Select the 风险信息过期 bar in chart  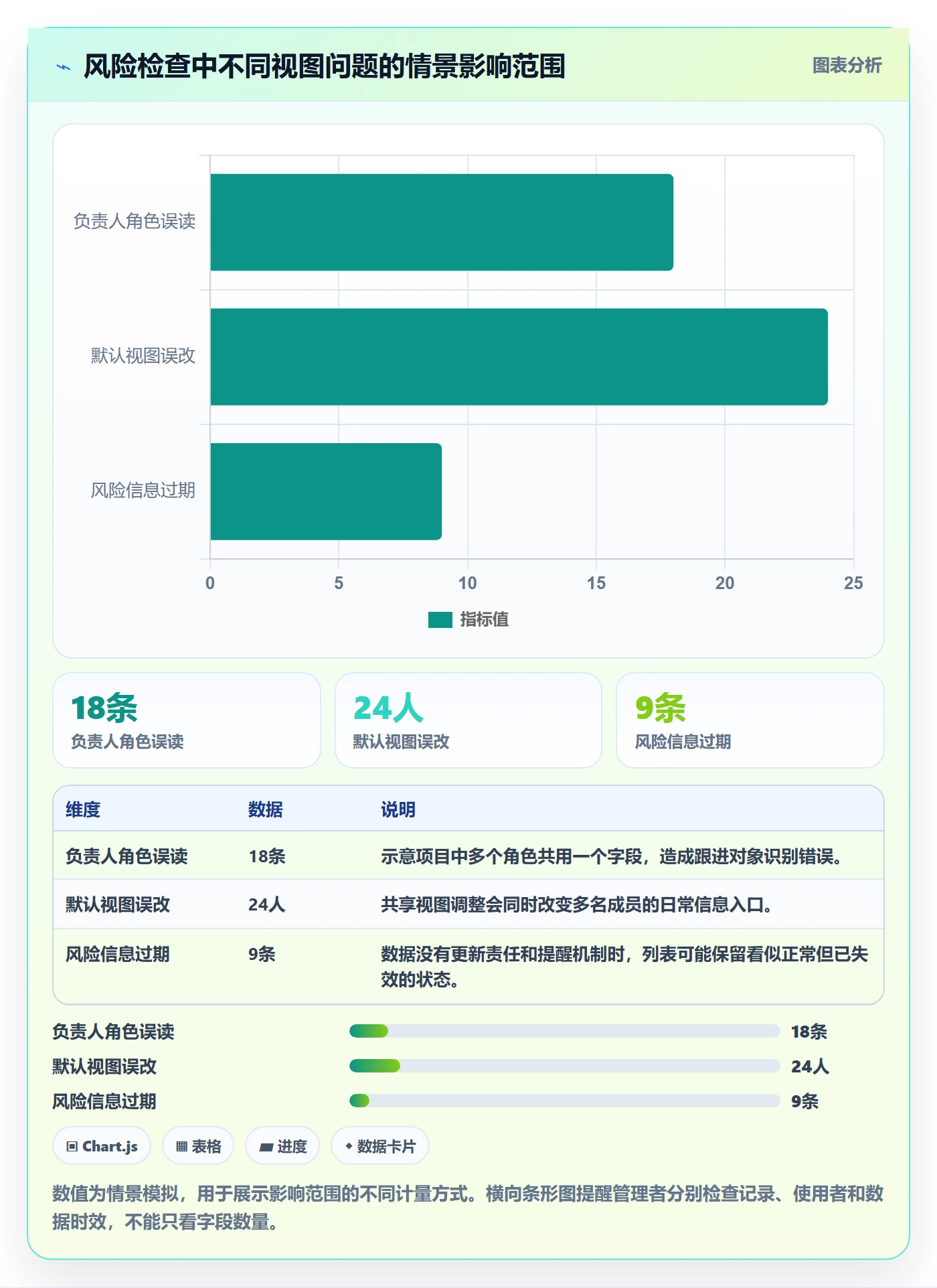[x=326, y=491]
